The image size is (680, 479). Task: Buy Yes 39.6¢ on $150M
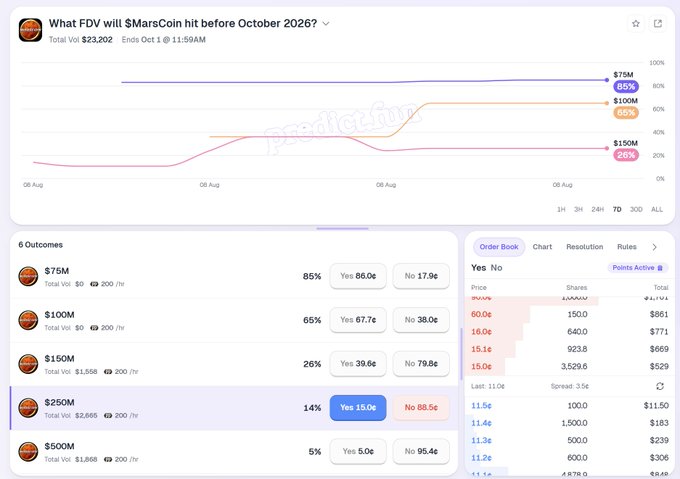click(358, 364)
